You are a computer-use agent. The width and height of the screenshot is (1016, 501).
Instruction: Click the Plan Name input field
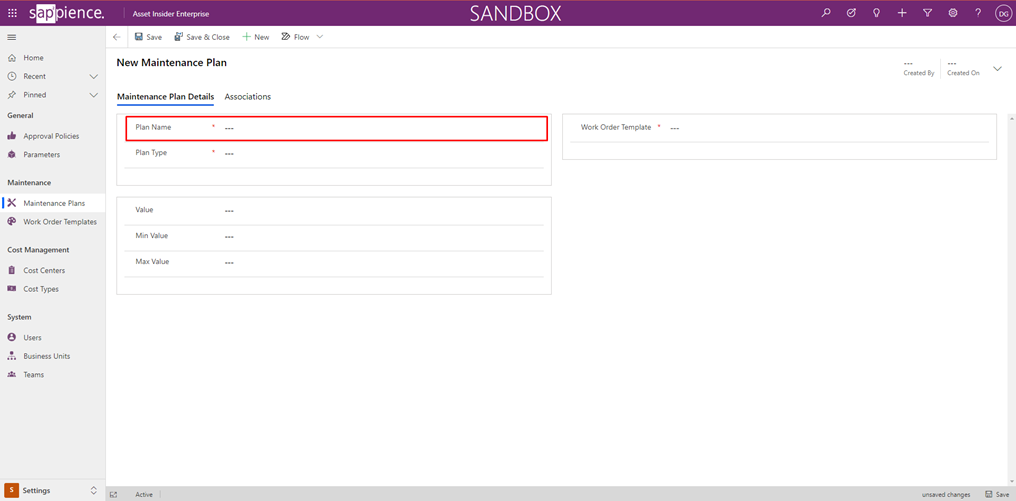(x=380, y=128)
